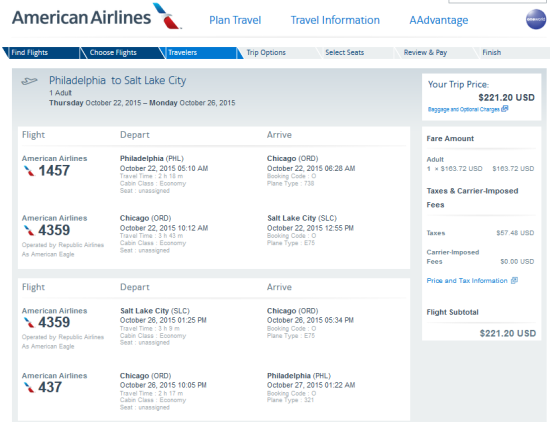550x422 pixels.
Task: Click the oneworld alliance logo
Action: click(536, 19)
